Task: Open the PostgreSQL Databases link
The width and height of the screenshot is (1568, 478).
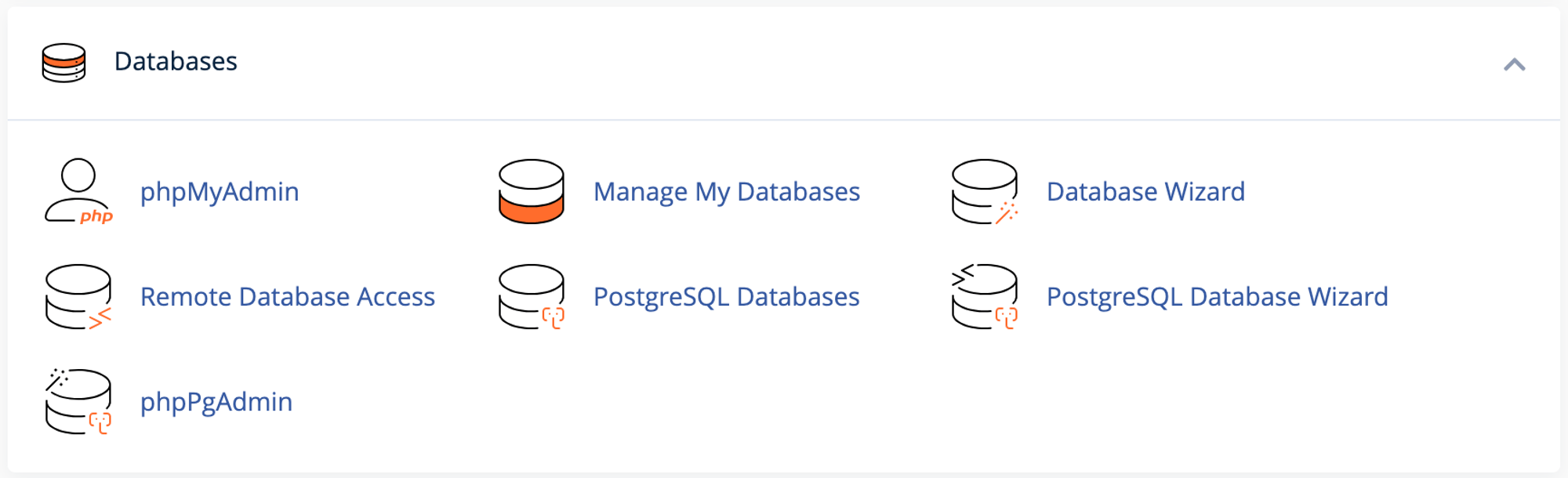Action: [x=726, y=297]
